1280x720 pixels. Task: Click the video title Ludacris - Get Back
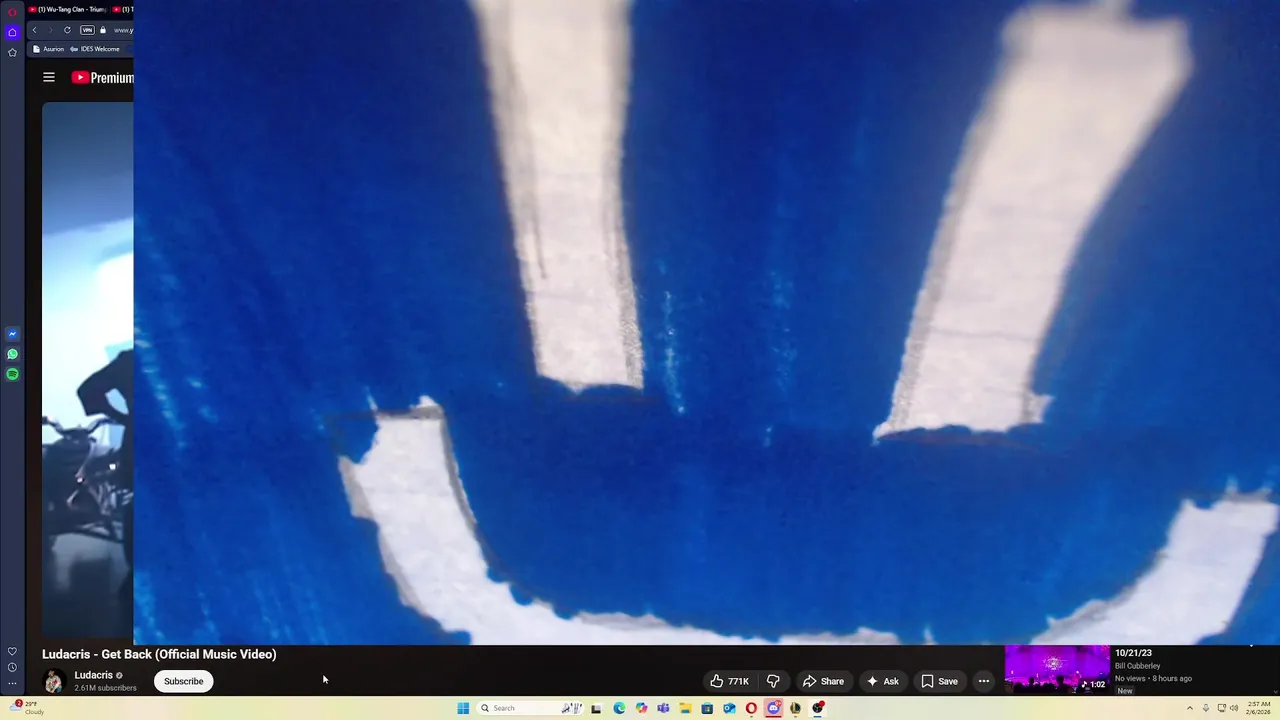point(159,654)
